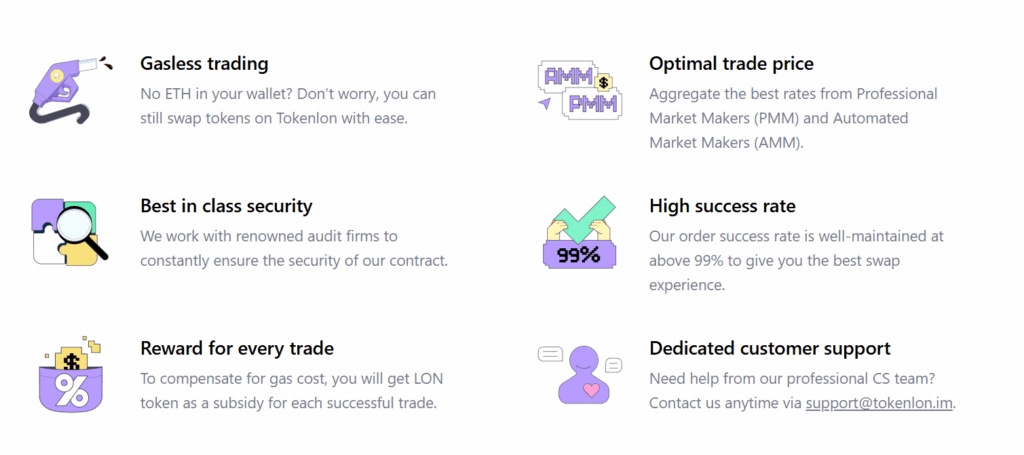The width and height of the screenshot is (1024, 455).
Task: Click the High success rate heading
Action: tap(722, 206)
